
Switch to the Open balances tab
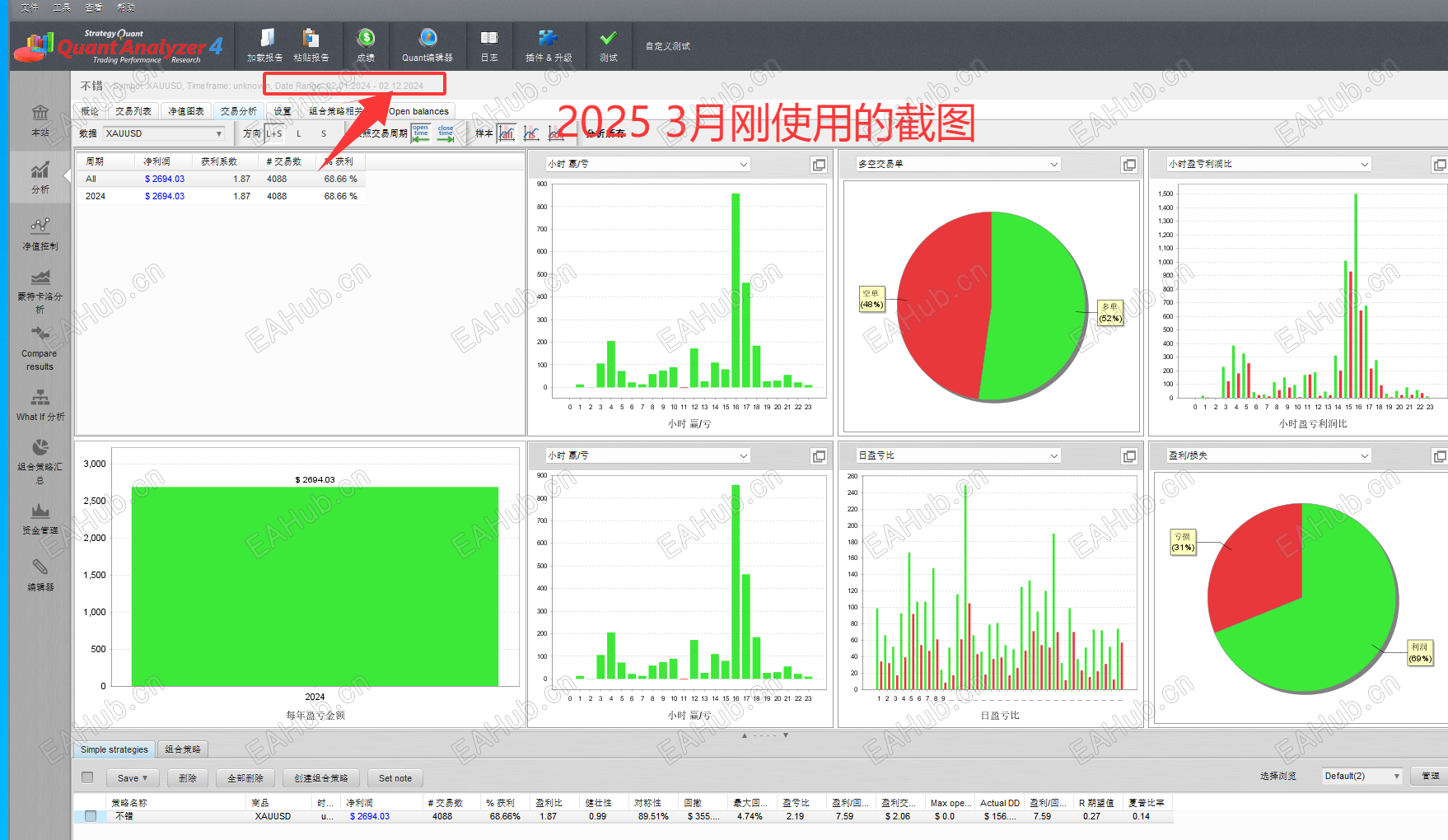(x=419, y=111)
